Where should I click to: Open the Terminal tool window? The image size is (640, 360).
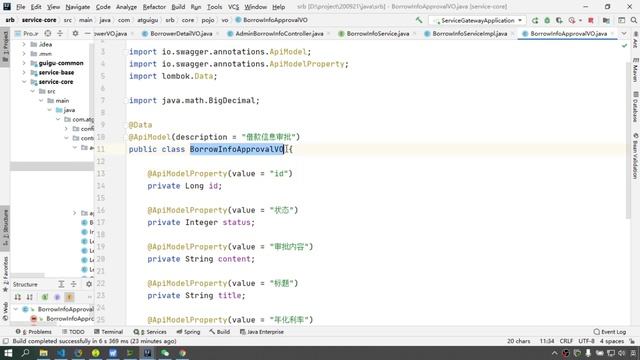coord(109,332)
